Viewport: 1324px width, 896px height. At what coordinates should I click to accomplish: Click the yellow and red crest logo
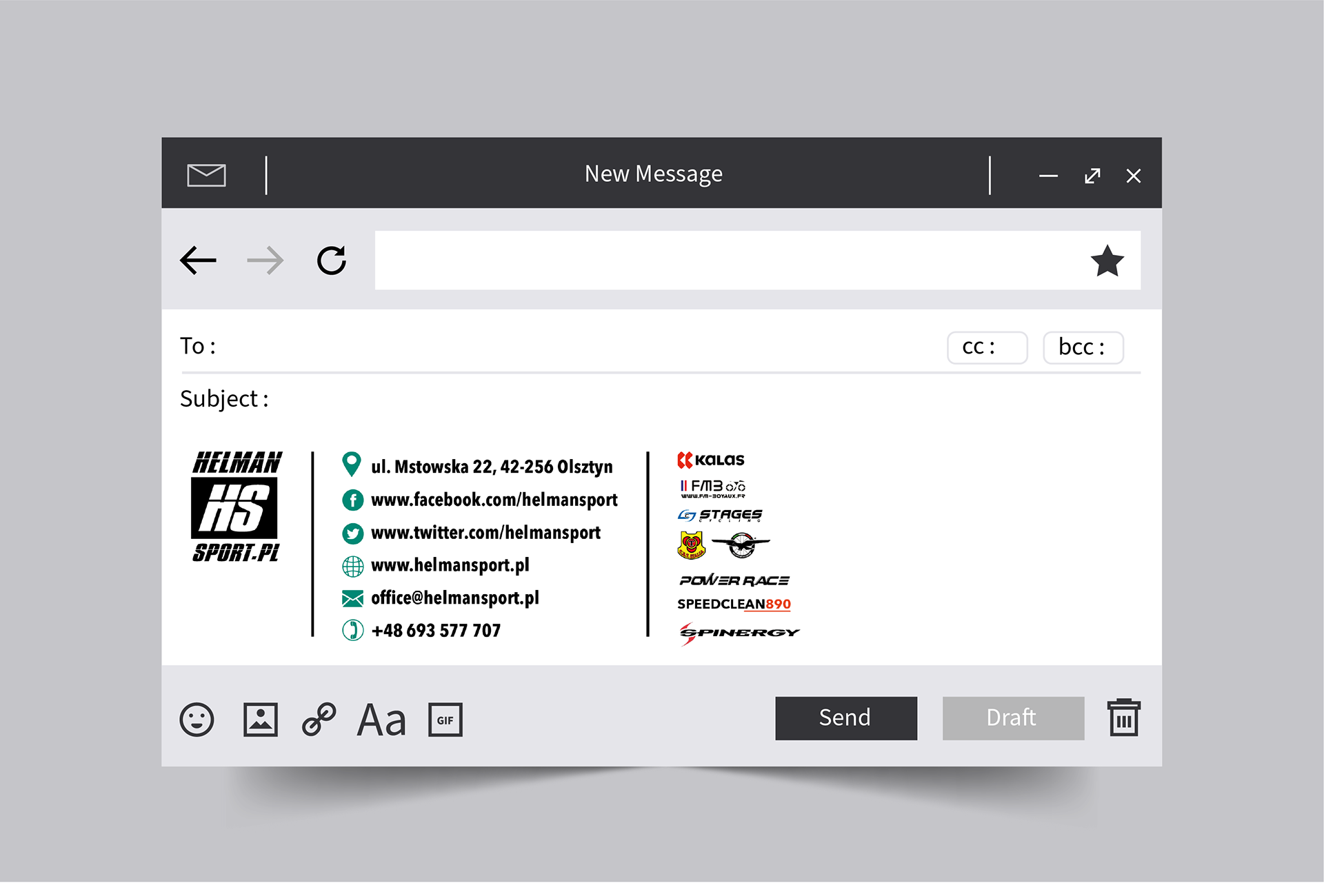coord(691,545)
